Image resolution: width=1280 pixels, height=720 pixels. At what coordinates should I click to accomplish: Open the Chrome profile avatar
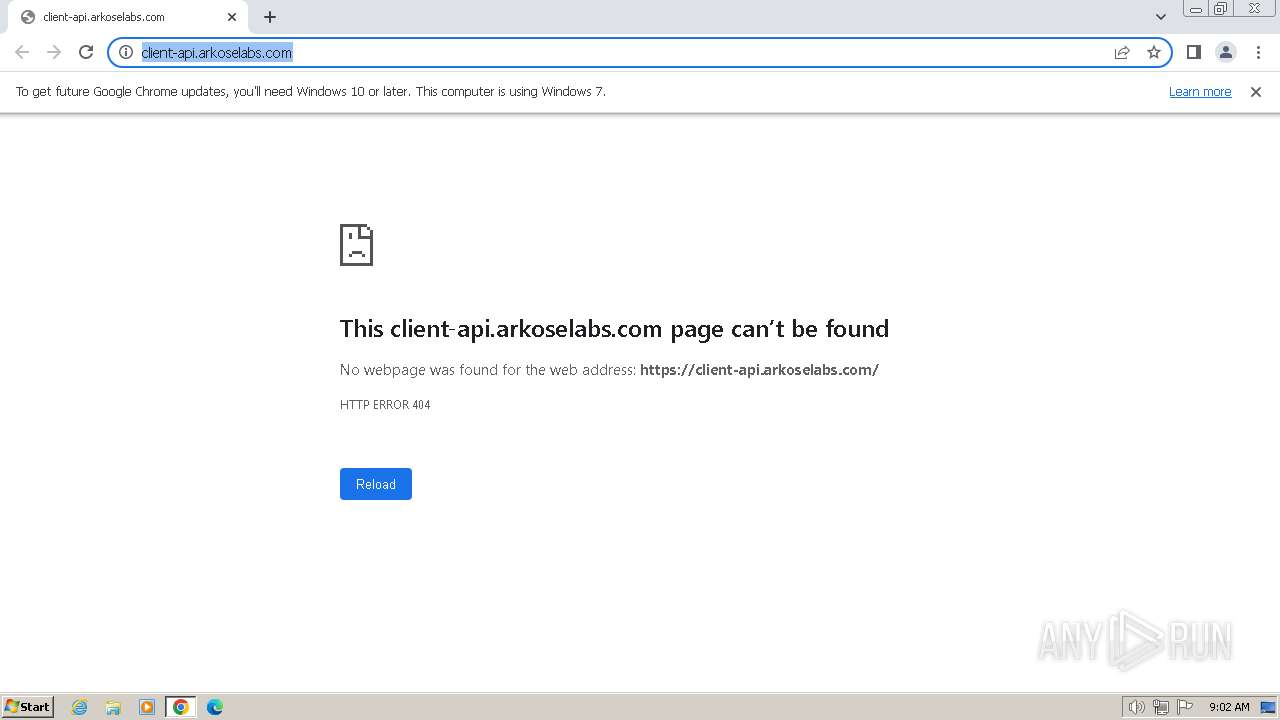tap(1226, 52)
